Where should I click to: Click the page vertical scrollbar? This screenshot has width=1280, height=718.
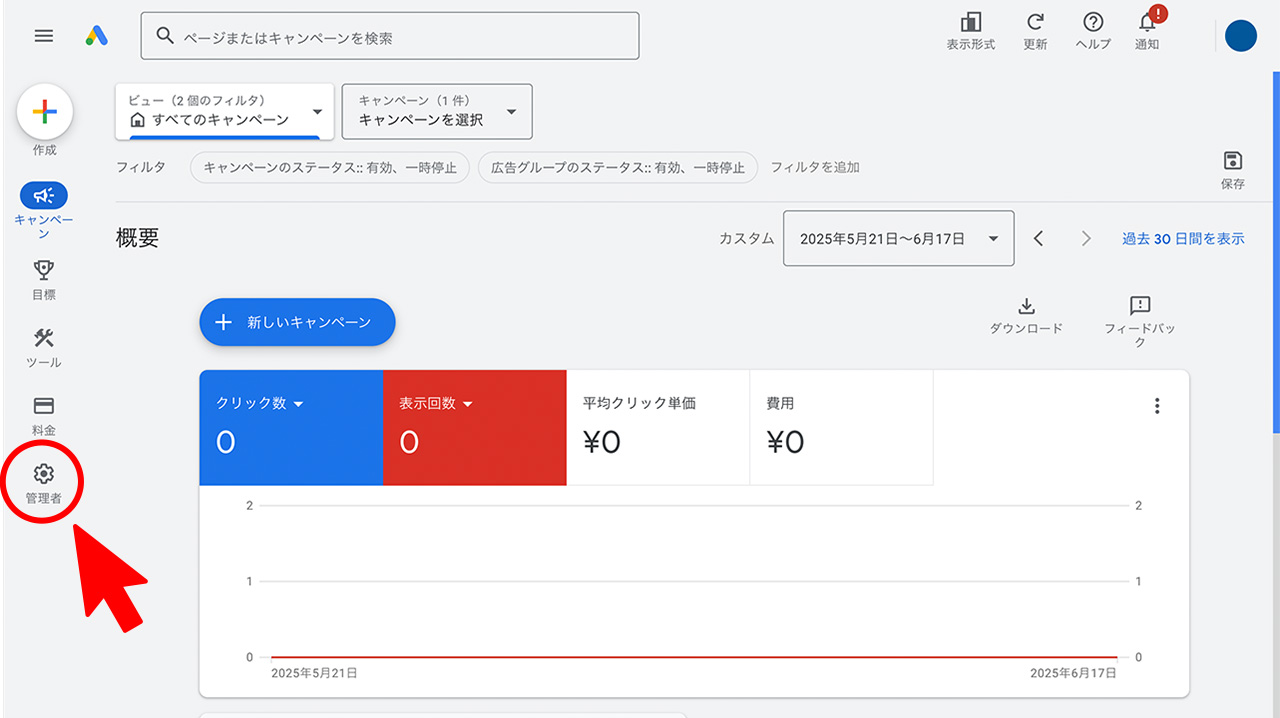point(1276,252)
